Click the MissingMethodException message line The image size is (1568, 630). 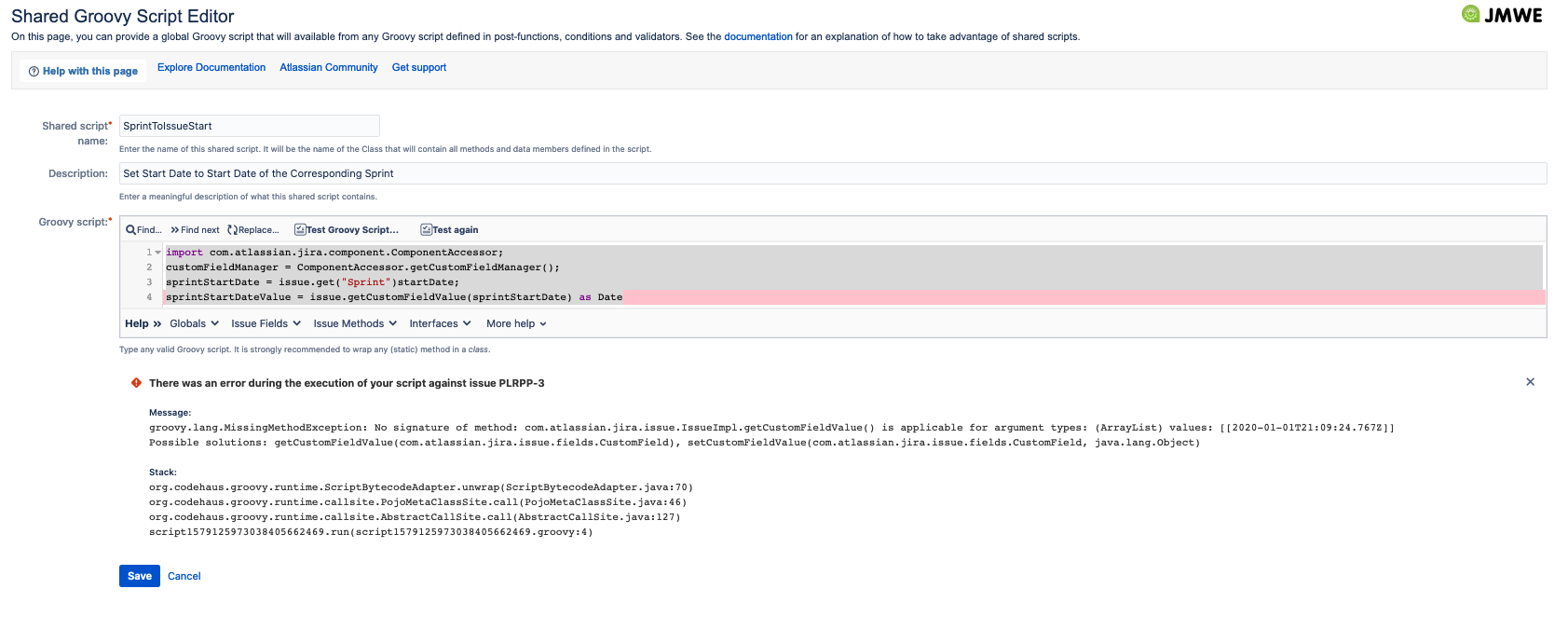[771, 428]
